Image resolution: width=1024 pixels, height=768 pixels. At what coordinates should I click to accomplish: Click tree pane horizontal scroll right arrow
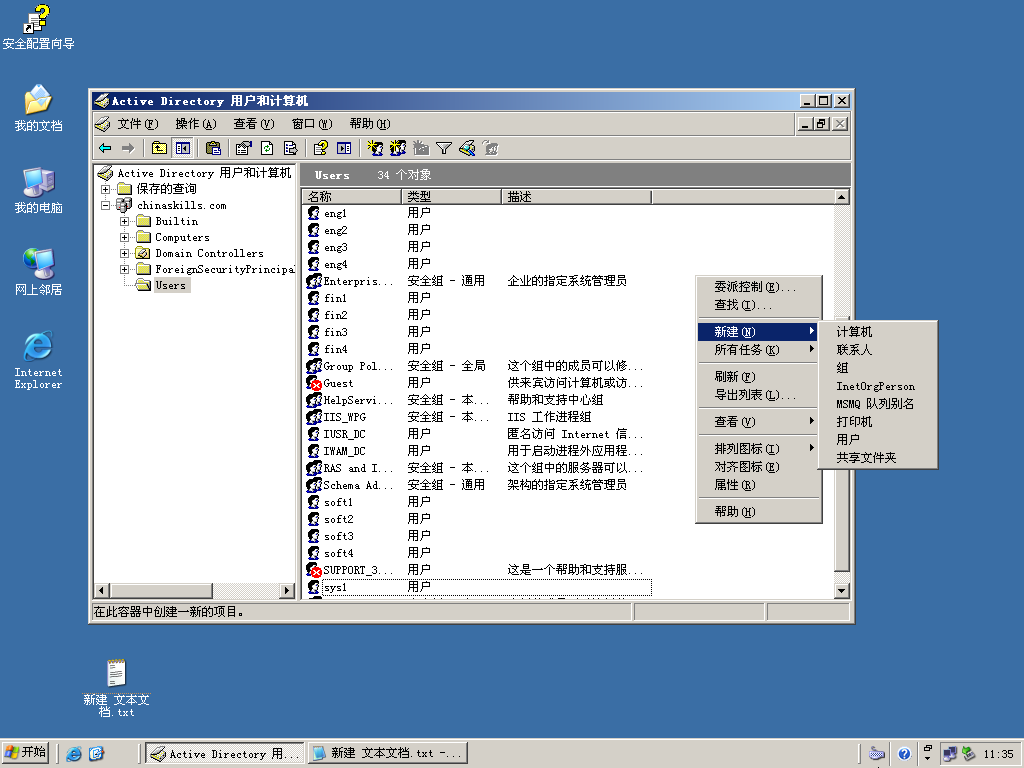tap(287, 590)
